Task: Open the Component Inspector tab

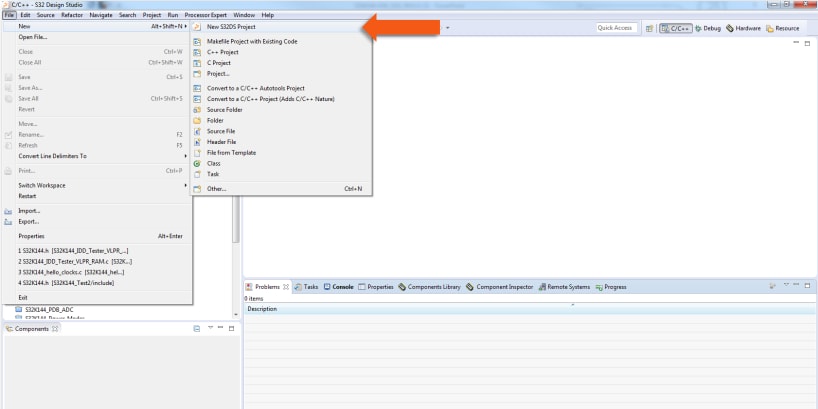Action: (500, 287)
